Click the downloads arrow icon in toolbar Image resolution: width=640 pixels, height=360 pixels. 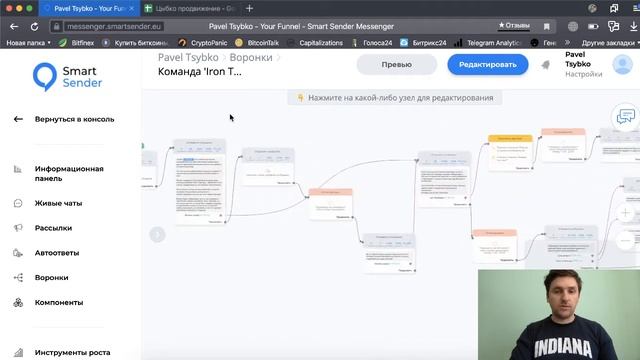[633, 27]
